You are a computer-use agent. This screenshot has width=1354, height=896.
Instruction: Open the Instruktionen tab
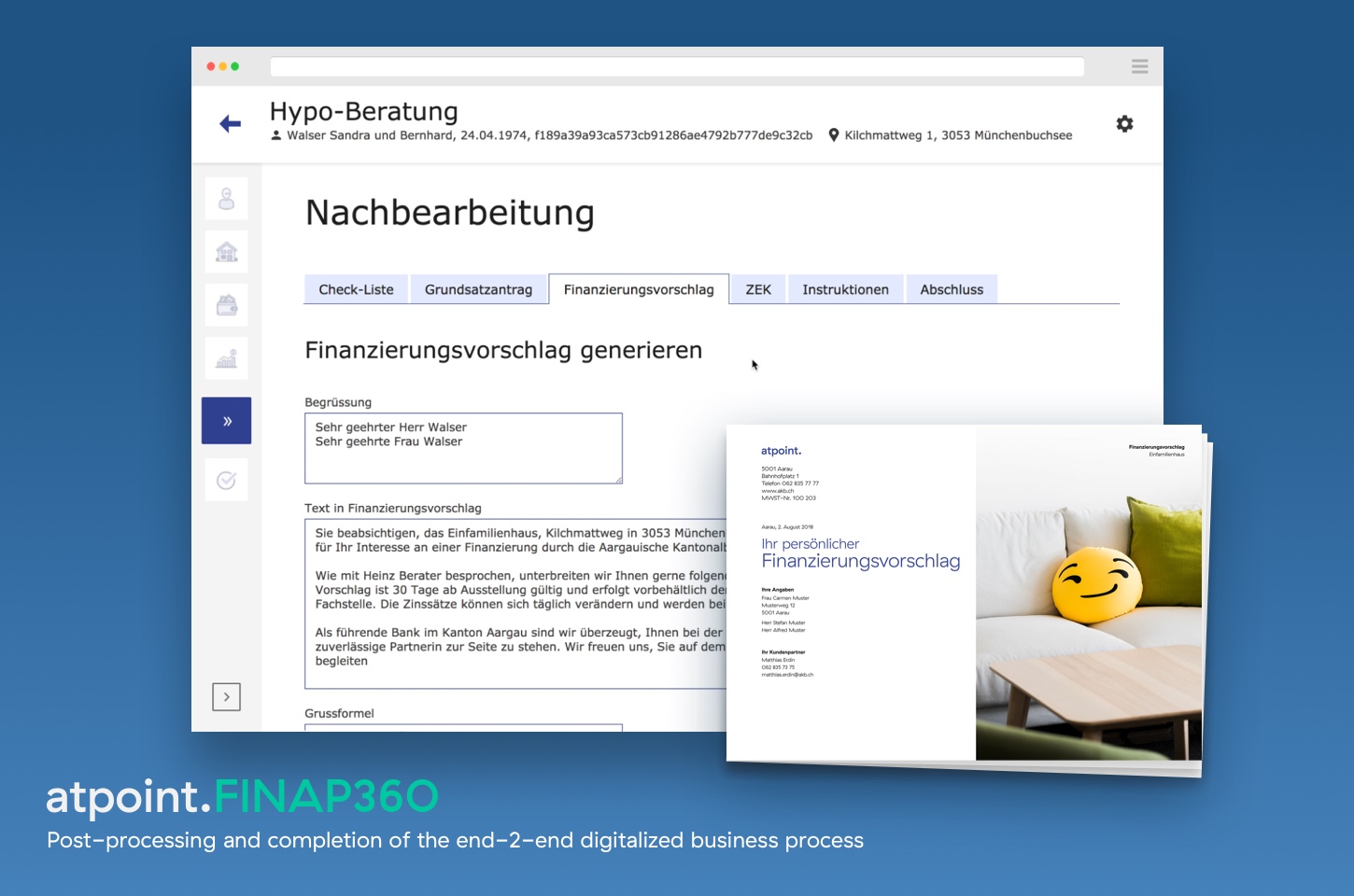(x=845, y=289)
